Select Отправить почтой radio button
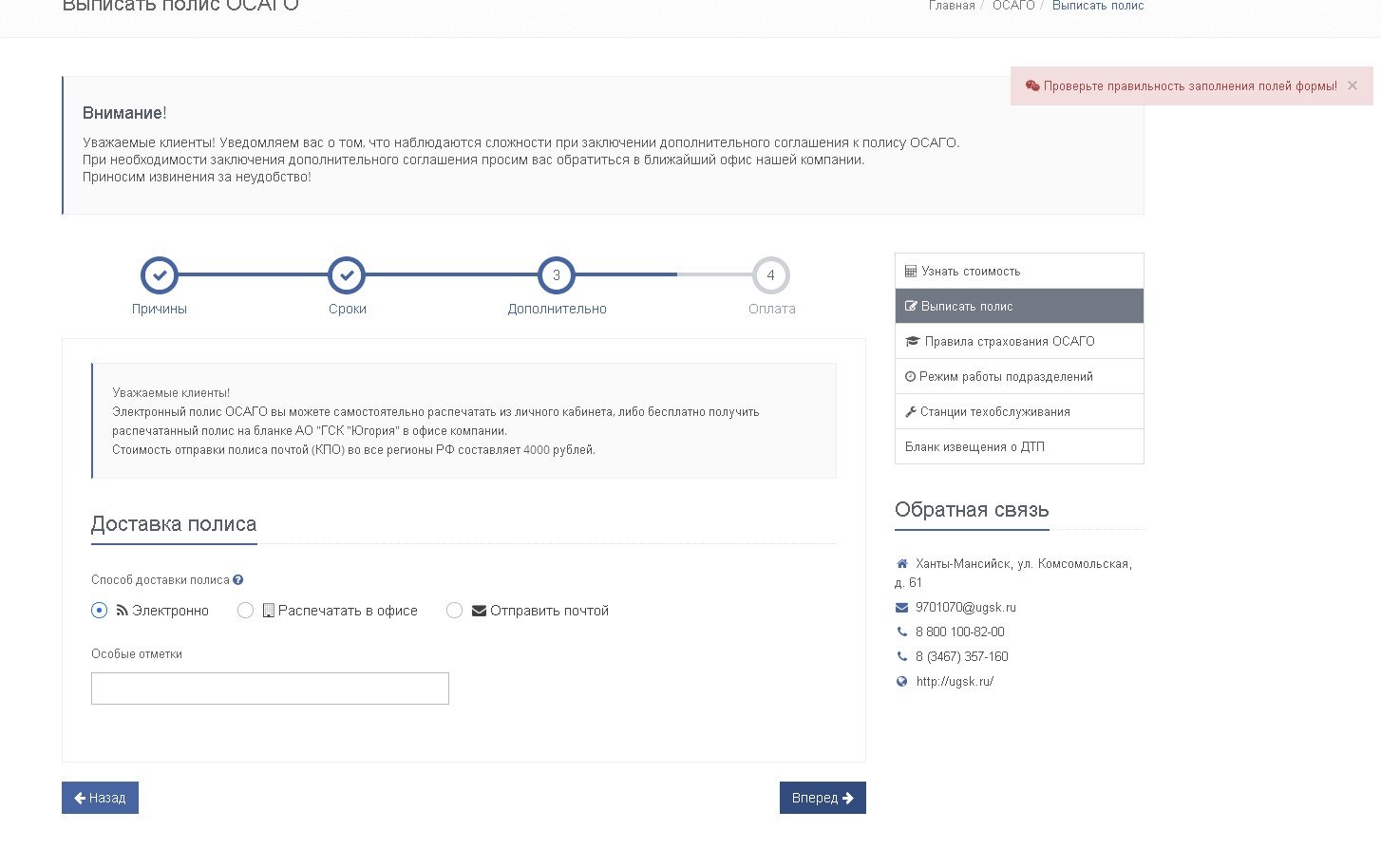This screenshot has width=1381, height=868. 454,611
